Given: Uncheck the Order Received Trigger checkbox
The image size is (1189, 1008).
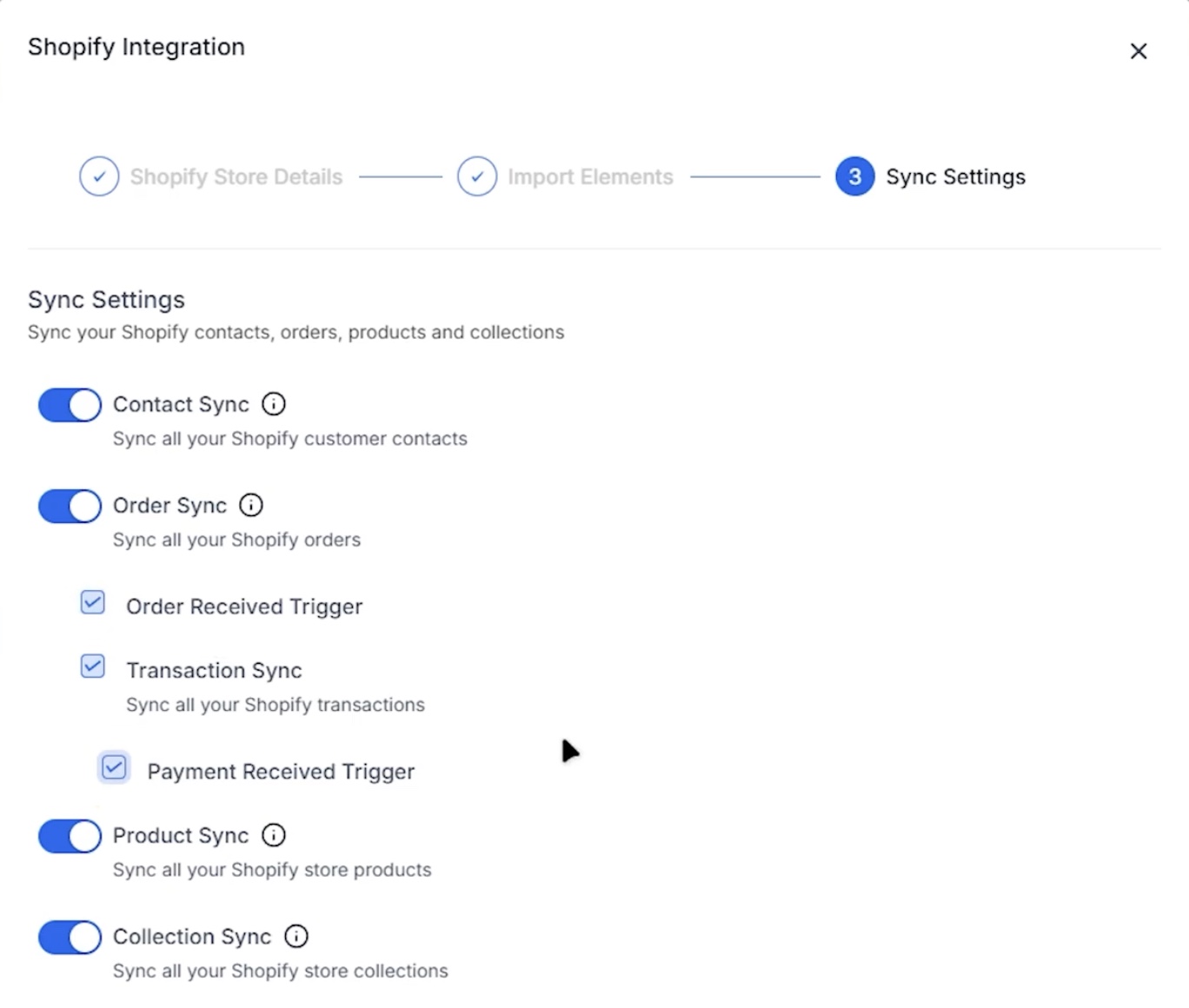Looking at the screenshot, I should (93, 602).
